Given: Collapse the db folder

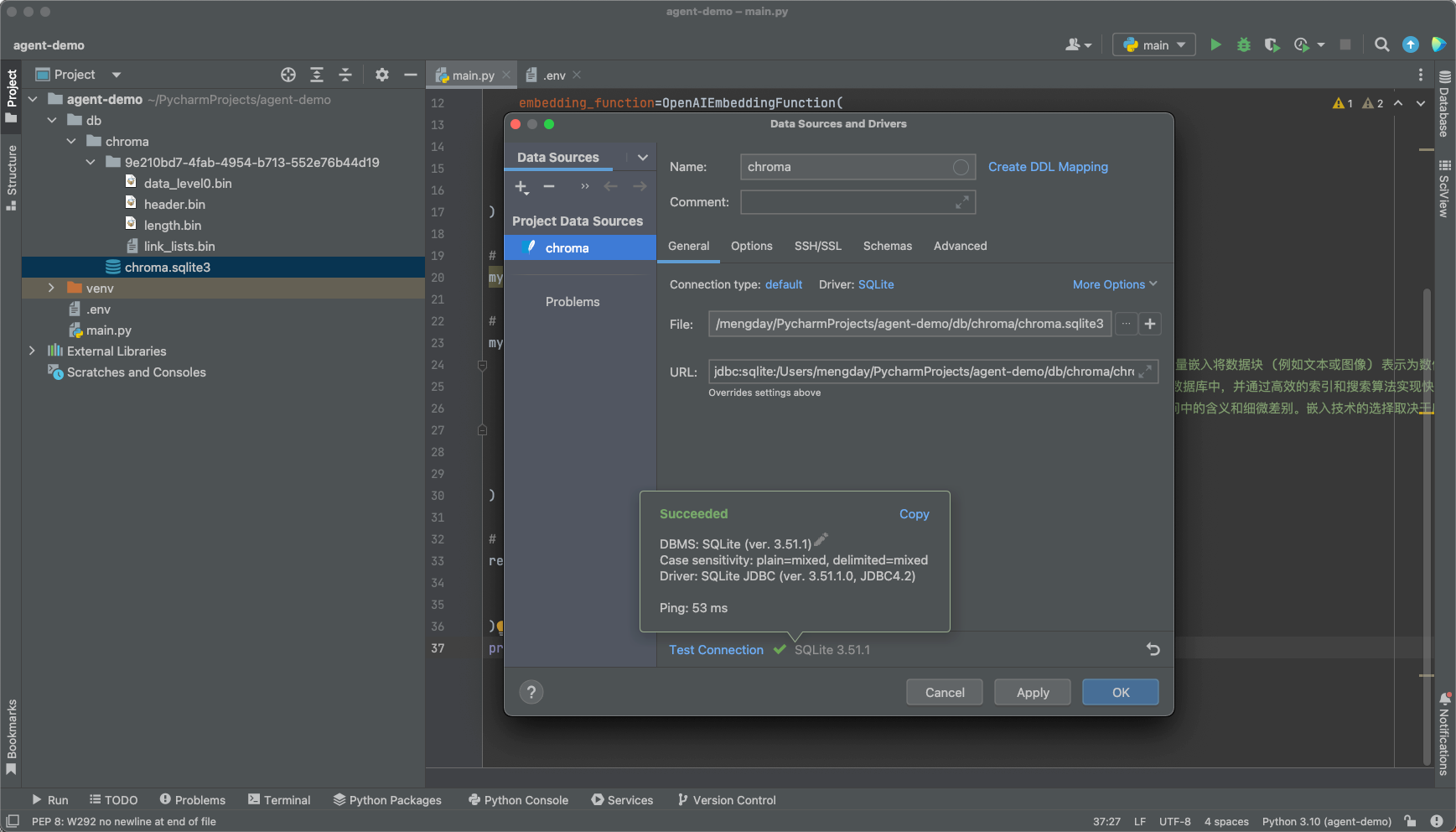Looking at the screenshot, I should pos(52,120).
